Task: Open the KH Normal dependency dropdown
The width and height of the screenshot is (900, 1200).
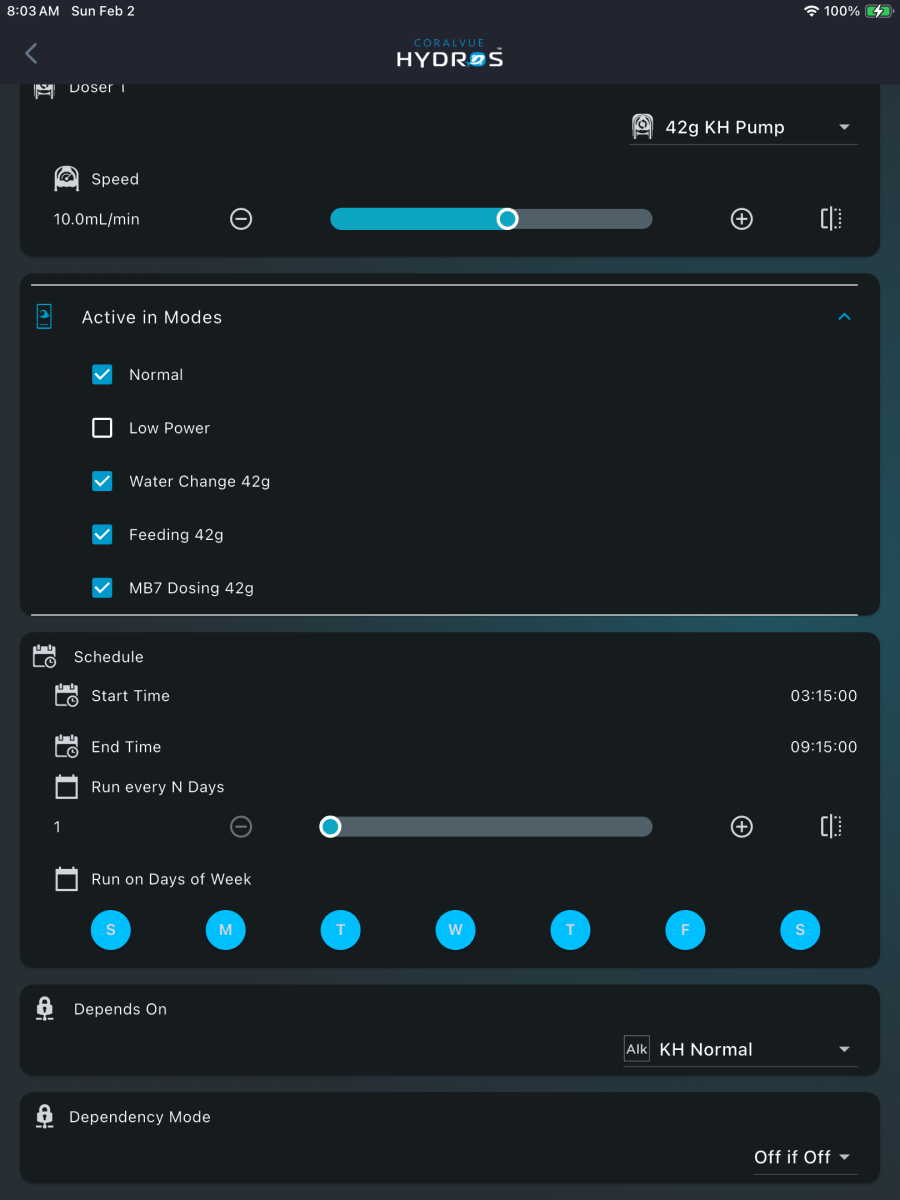Action: pyautogui.click(x=740, y=1049)
